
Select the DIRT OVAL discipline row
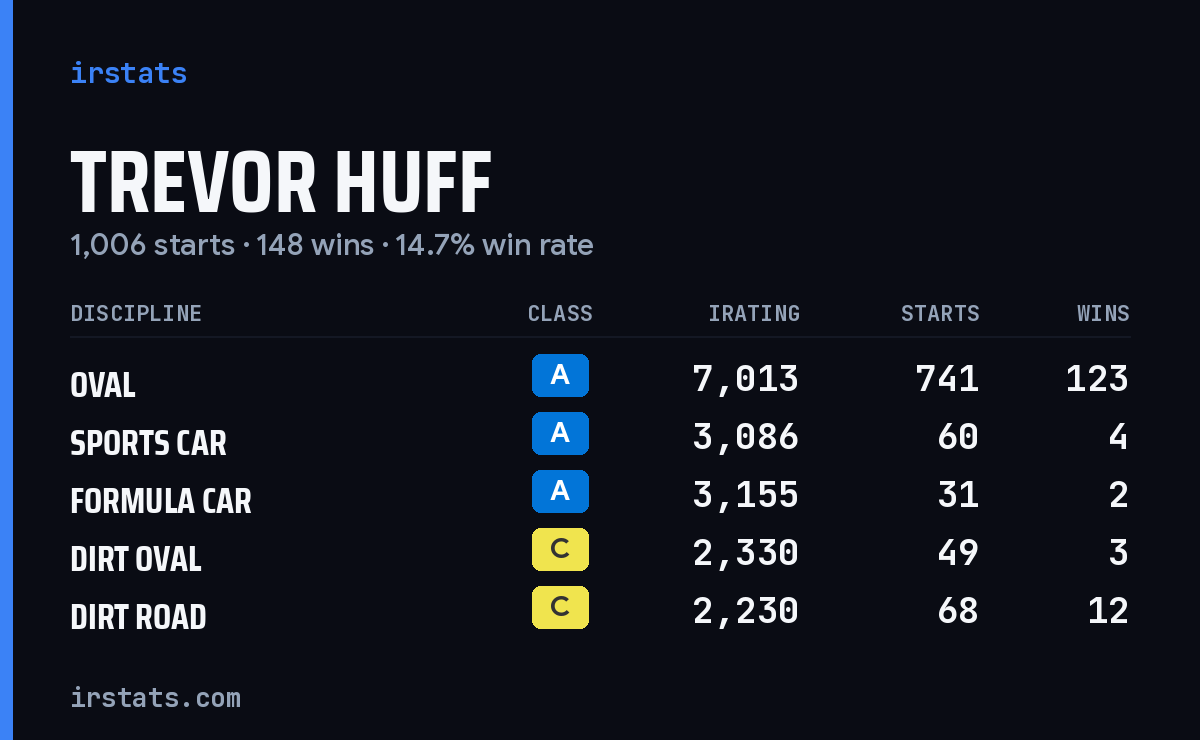pos(600,553)
